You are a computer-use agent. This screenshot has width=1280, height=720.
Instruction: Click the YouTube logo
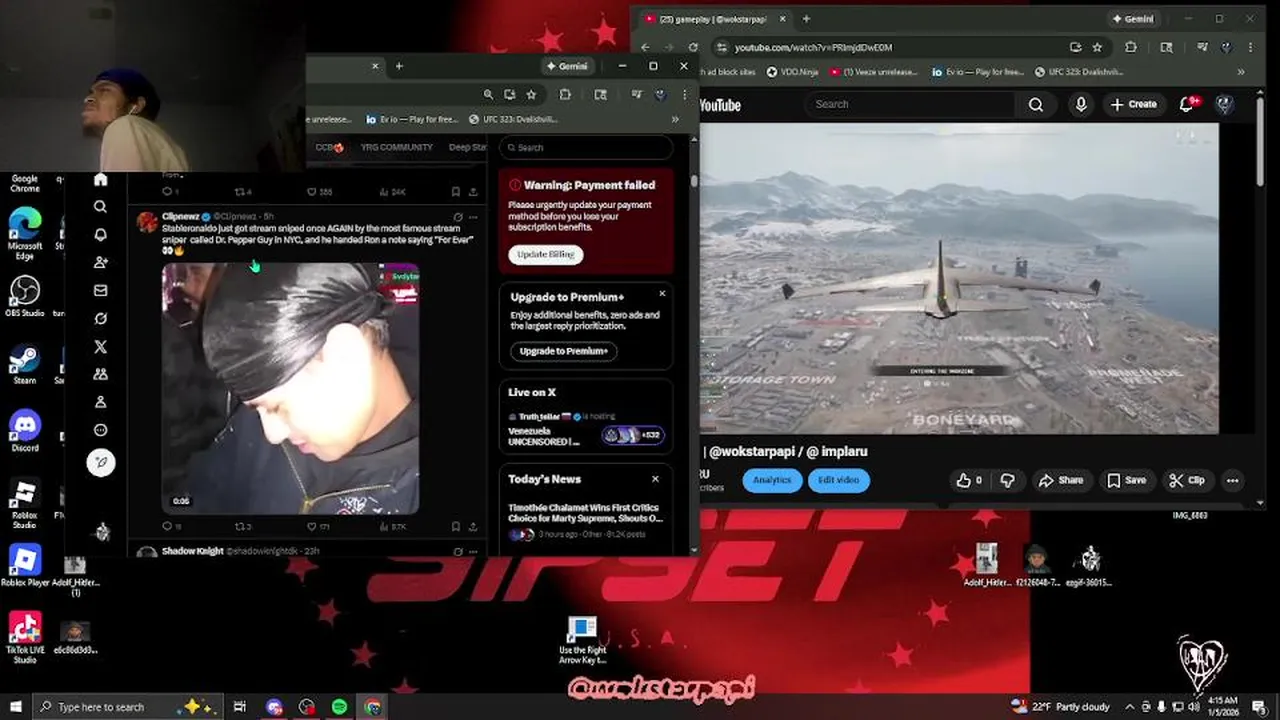point(720,104)
